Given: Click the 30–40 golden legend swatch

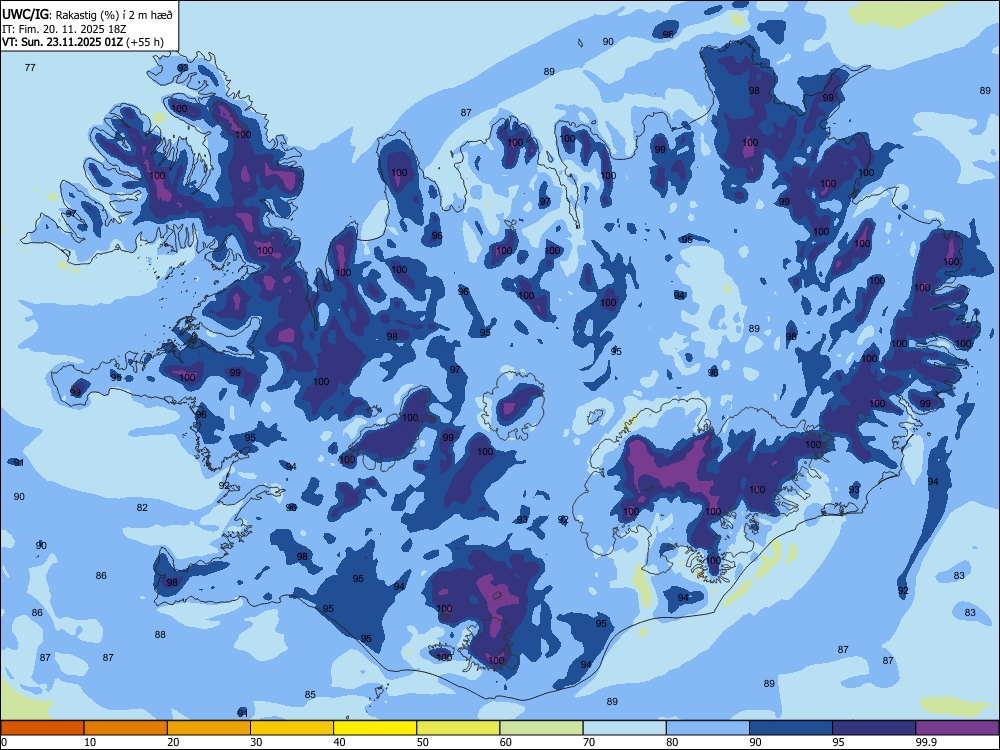Looking at the screenshot, I should point(292,728).
